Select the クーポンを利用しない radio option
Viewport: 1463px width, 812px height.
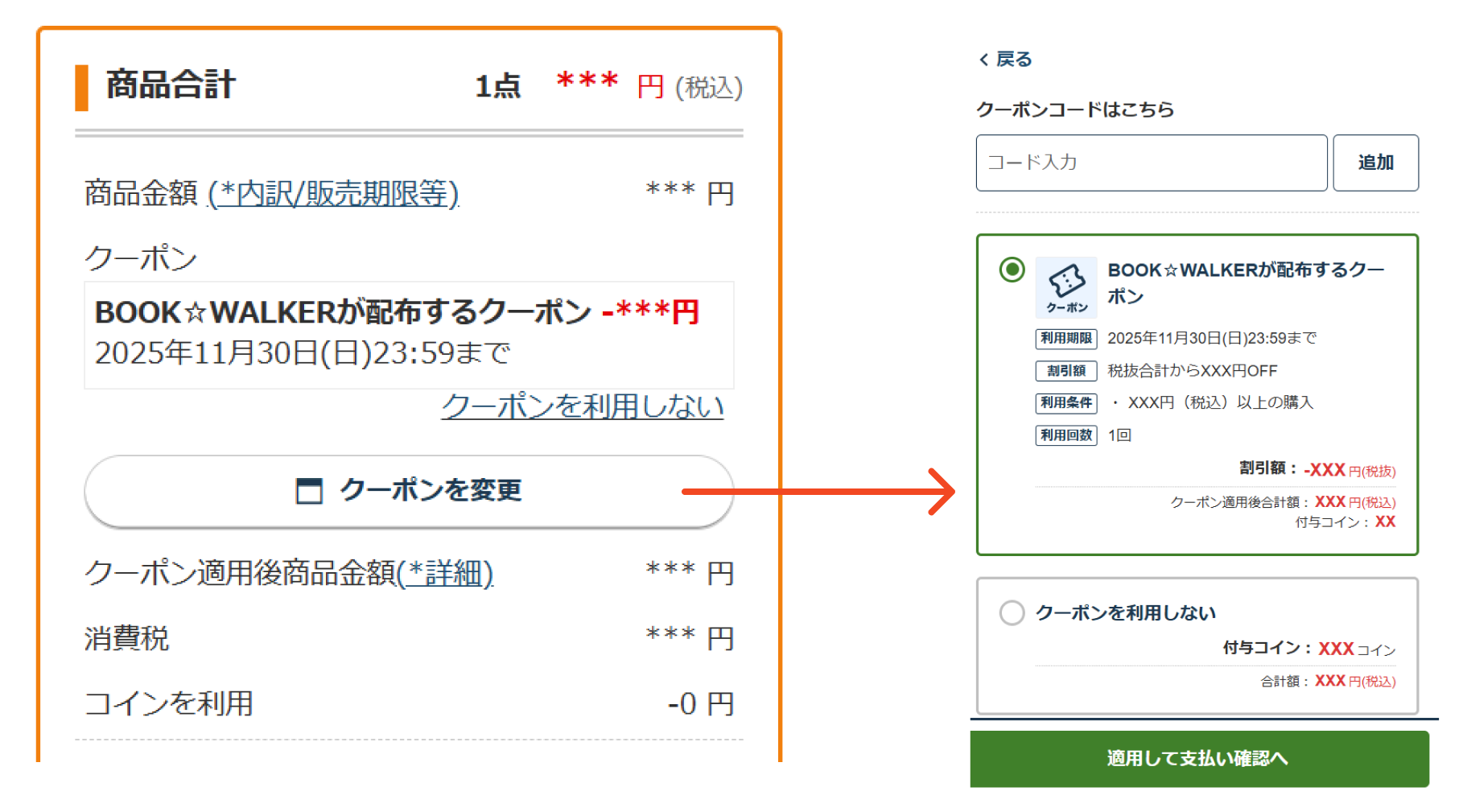1012,612
